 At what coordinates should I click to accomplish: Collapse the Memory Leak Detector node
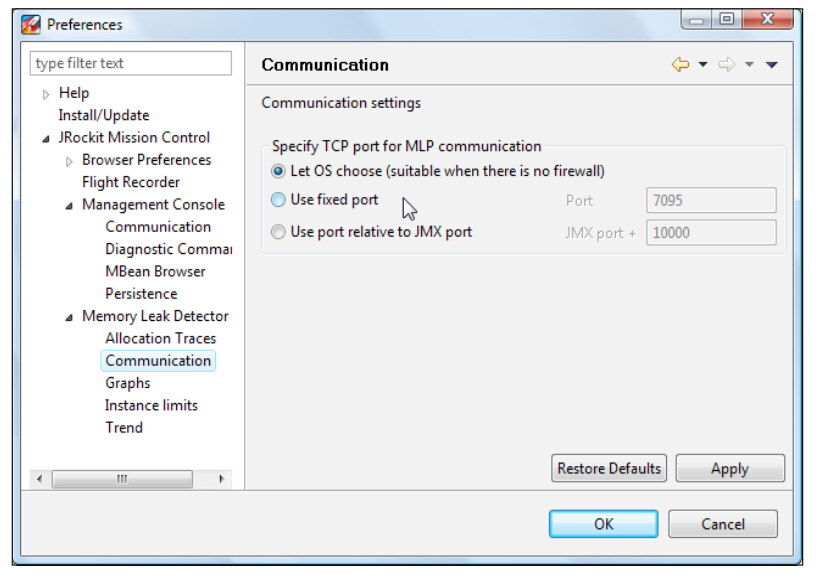[70, 317]
